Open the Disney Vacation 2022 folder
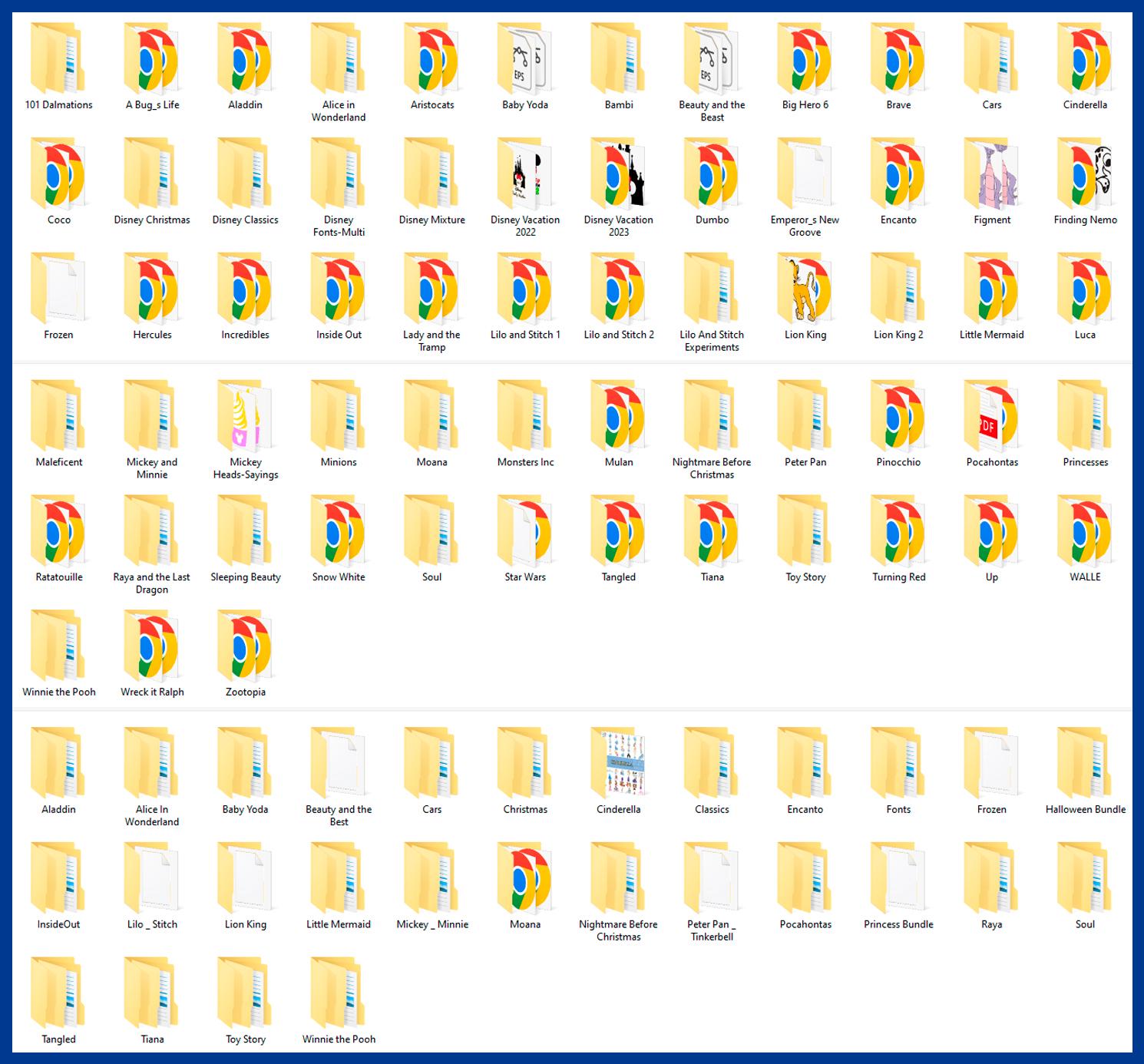The image size is (1144, 1064). coord(525,176)
